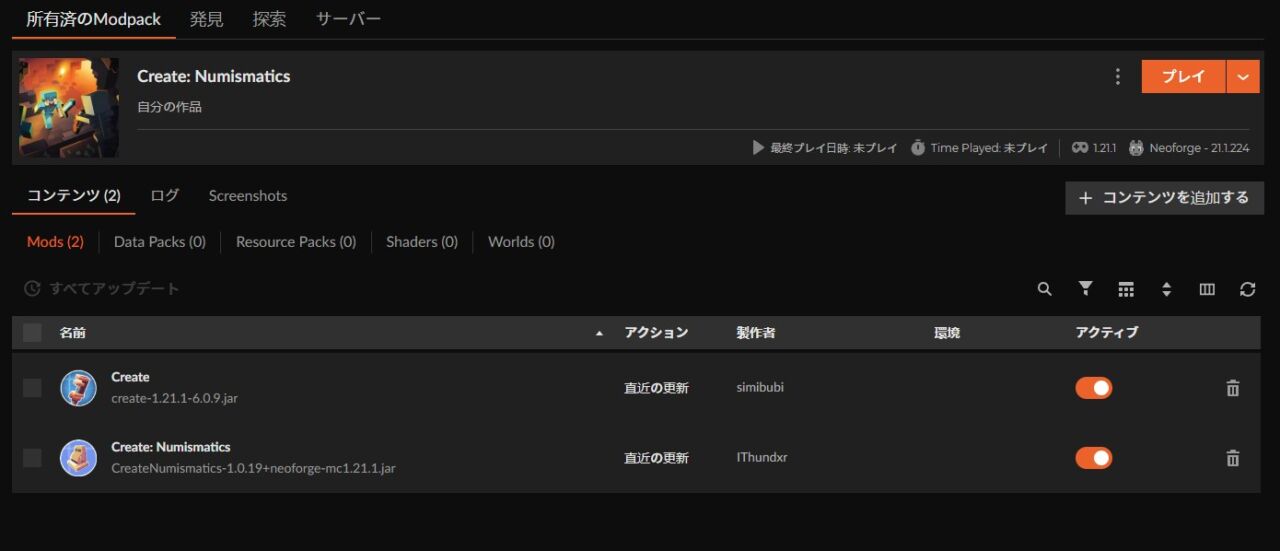The image size is (1280, 551).
Task: Click the 製作者 column header
Action: click(756, 333)
